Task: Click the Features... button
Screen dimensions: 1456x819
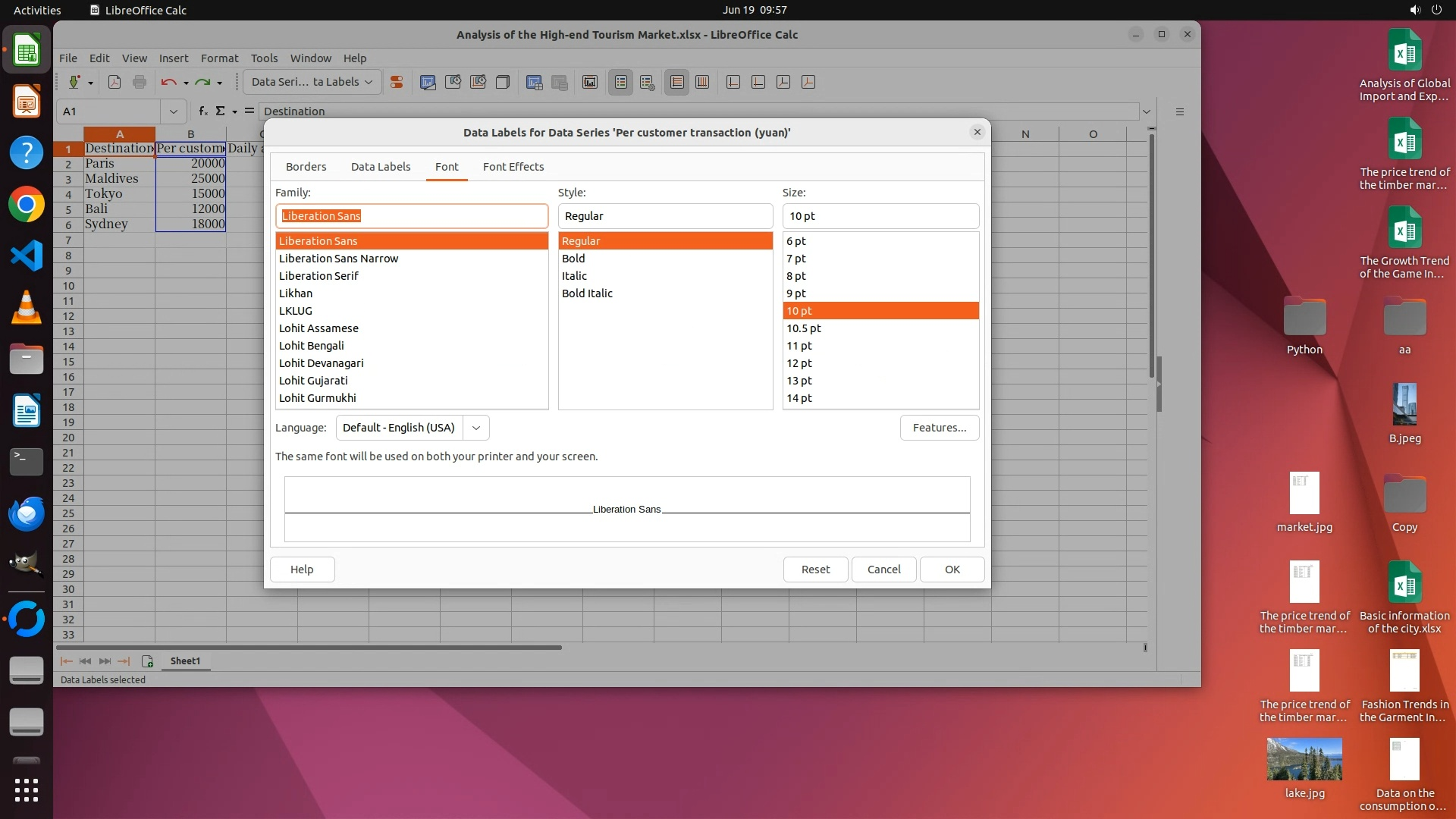Action: pos(940,428)
